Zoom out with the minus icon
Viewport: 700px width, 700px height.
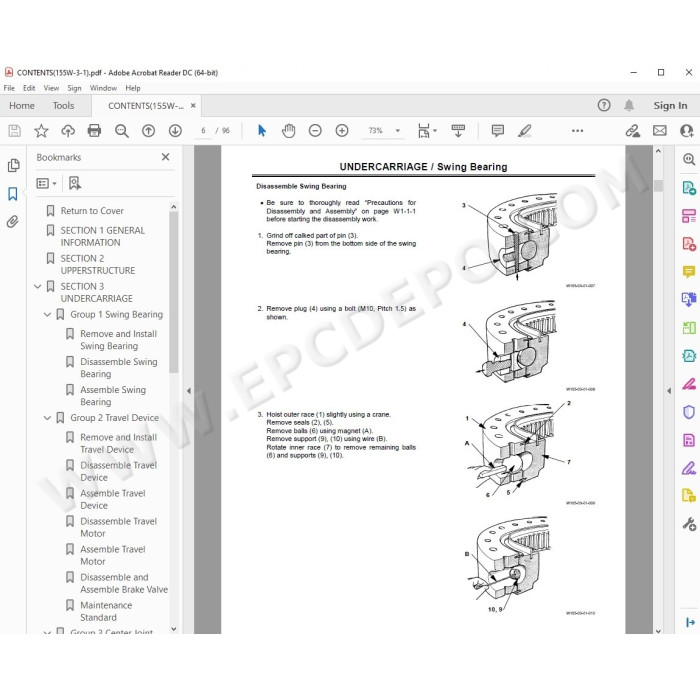[315, 131]
